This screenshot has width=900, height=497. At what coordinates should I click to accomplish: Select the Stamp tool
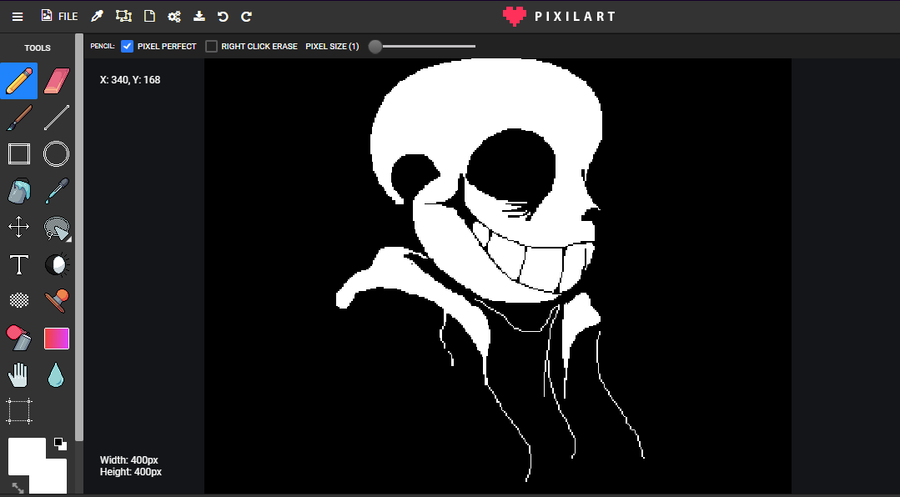coord(57,300)
